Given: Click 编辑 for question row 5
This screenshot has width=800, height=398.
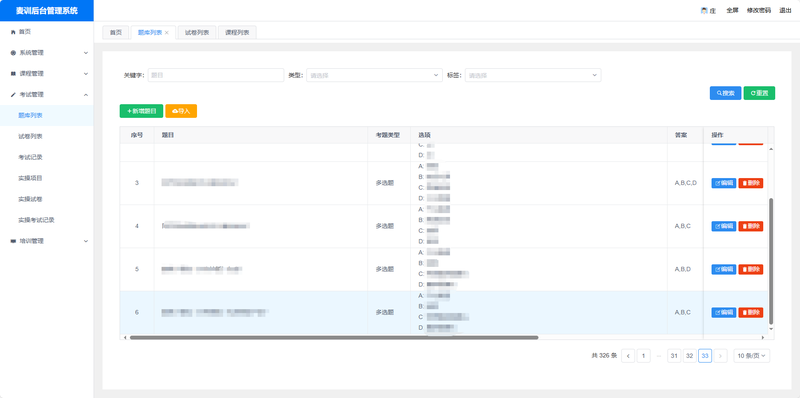Looking at the screenshot, I should coord(723,269).
